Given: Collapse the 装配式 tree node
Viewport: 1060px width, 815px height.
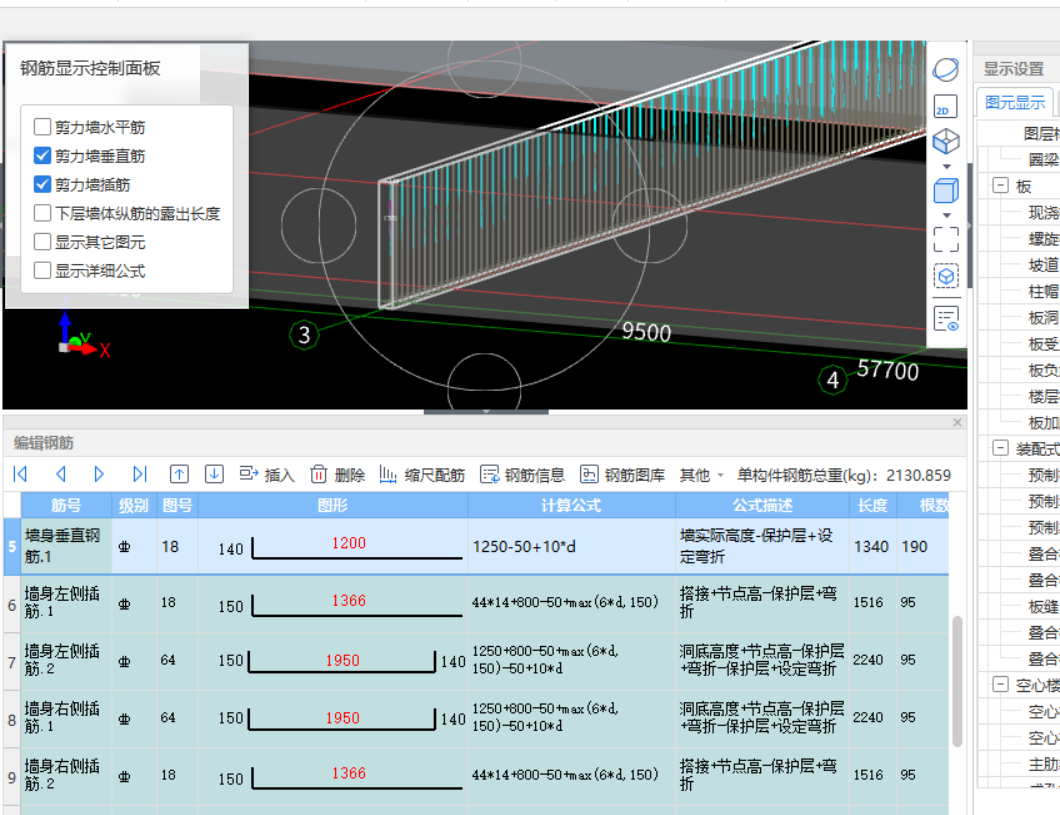Looking at the screenshot, I should pos(1001,447).
